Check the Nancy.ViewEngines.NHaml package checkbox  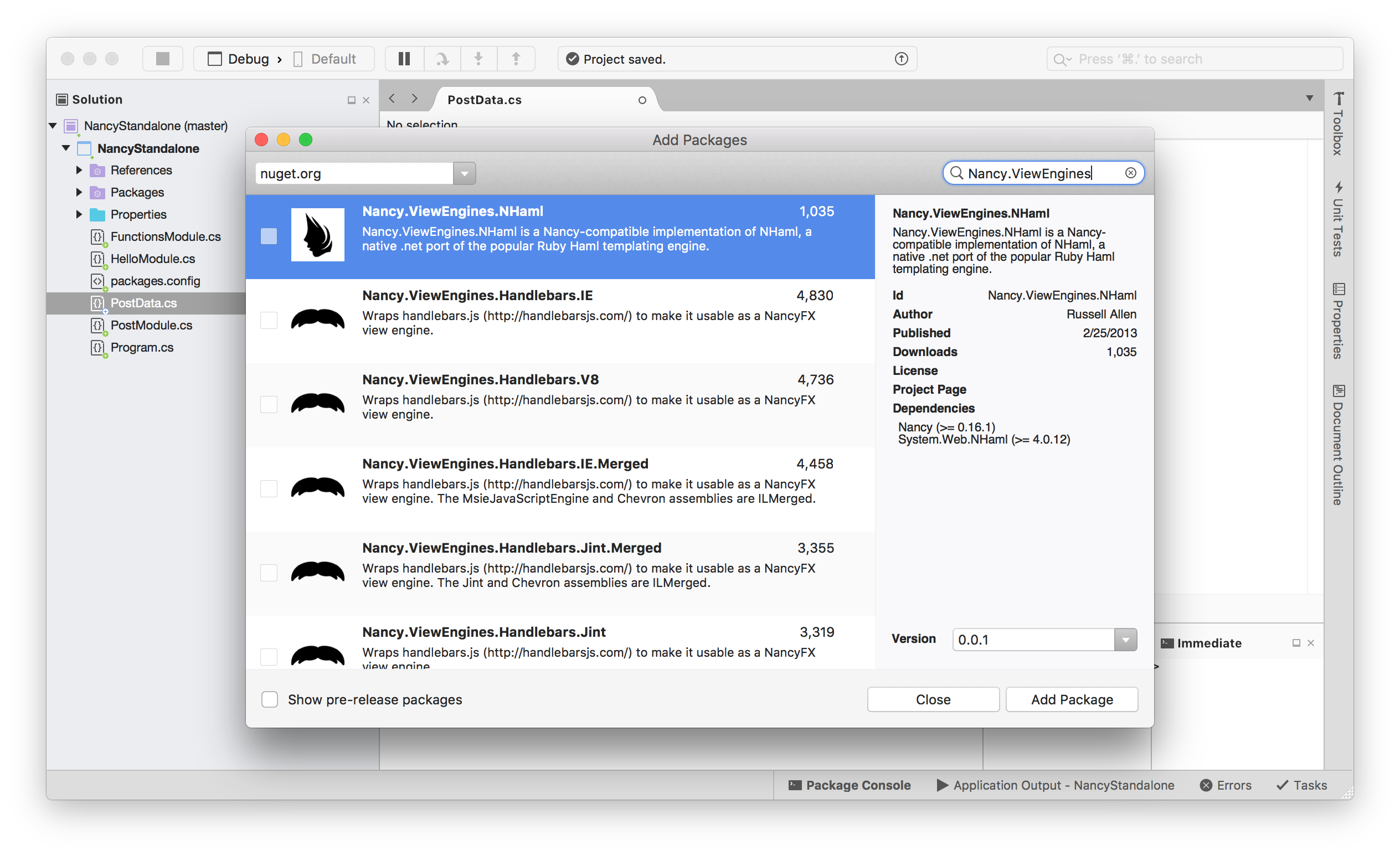pyautogui.click(x=269, y=236)
